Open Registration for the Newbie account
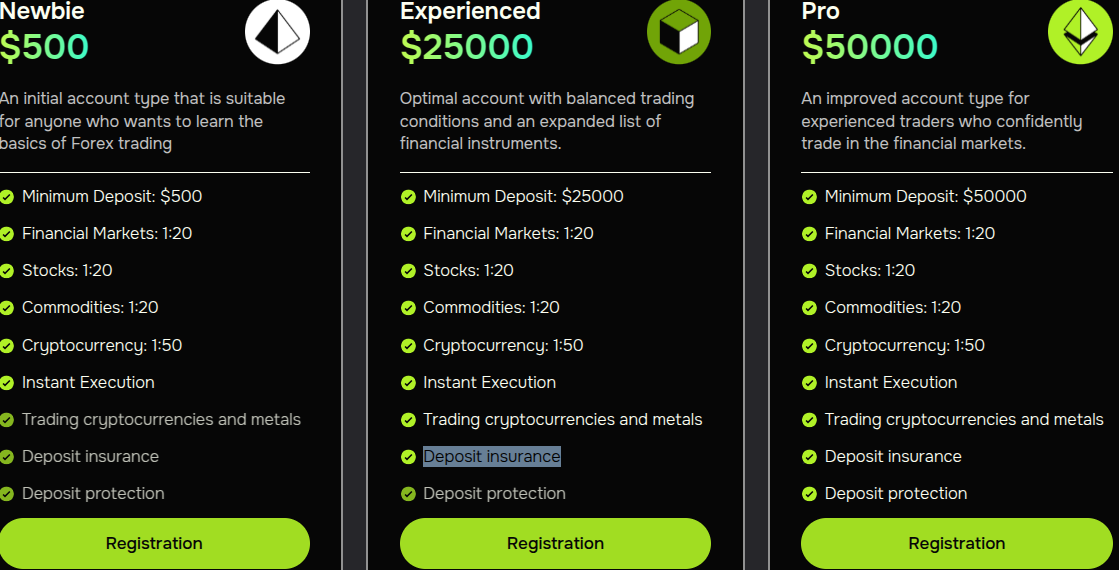Viewport: 1119px width, 570px height. 154,544
